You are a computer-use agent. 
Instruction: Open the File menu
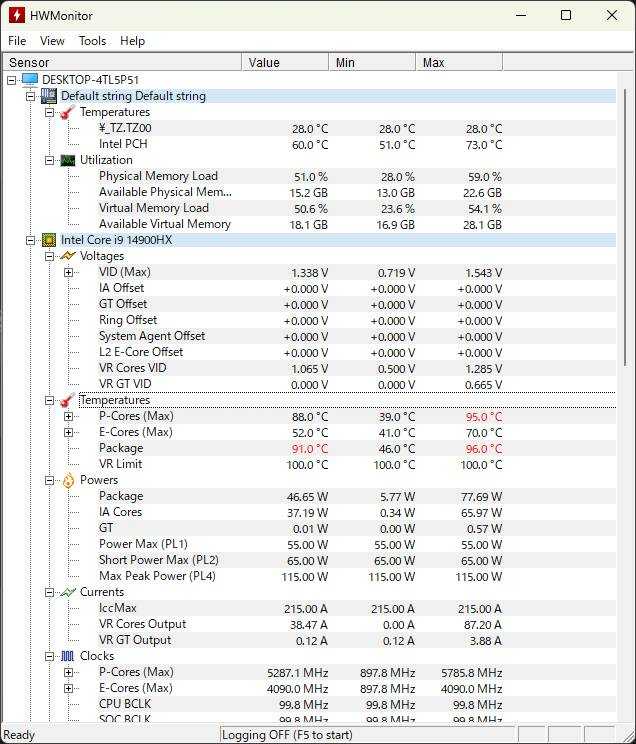[x=17, y=41]
